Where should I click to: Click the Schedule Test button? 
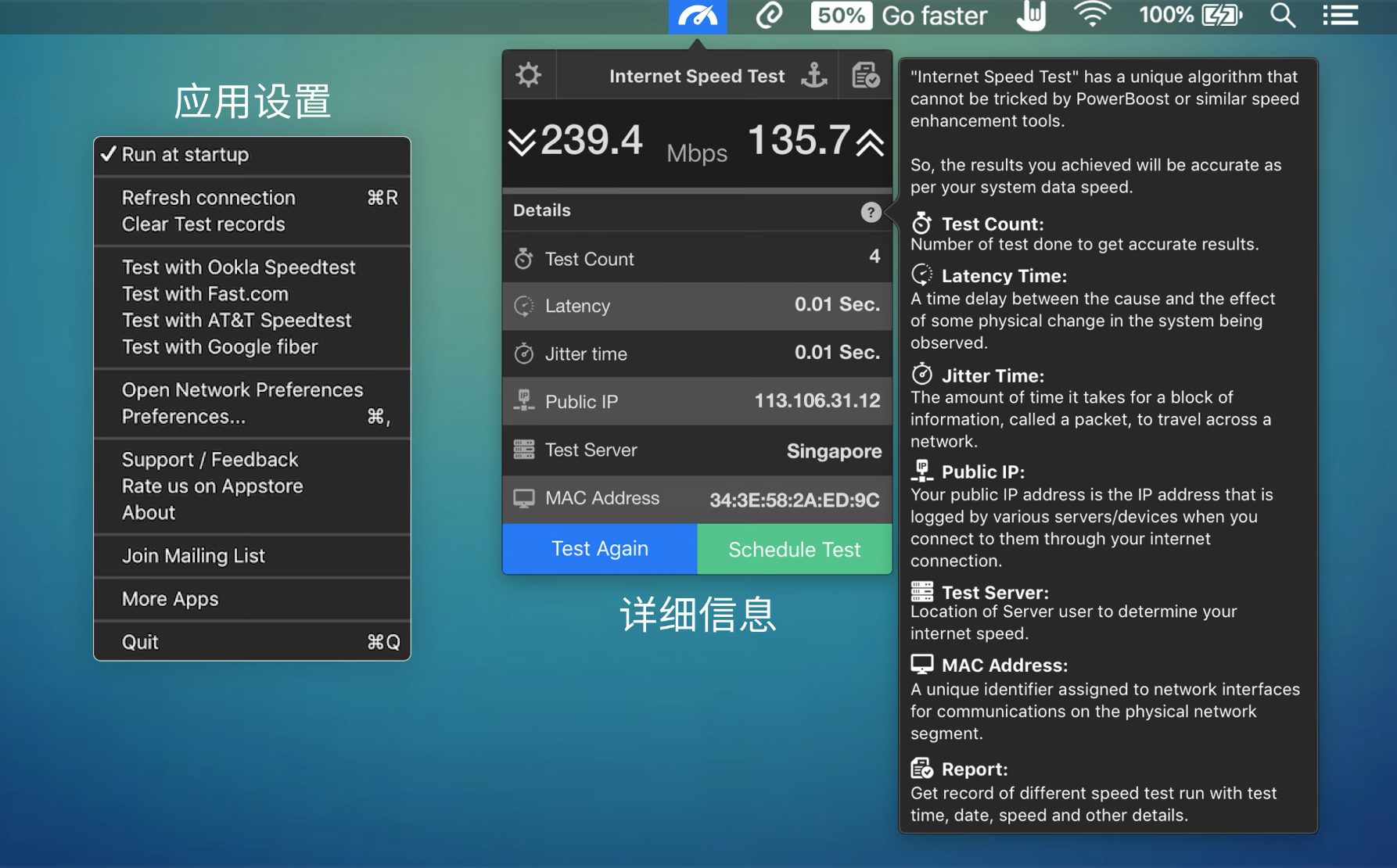coord(794,550)
